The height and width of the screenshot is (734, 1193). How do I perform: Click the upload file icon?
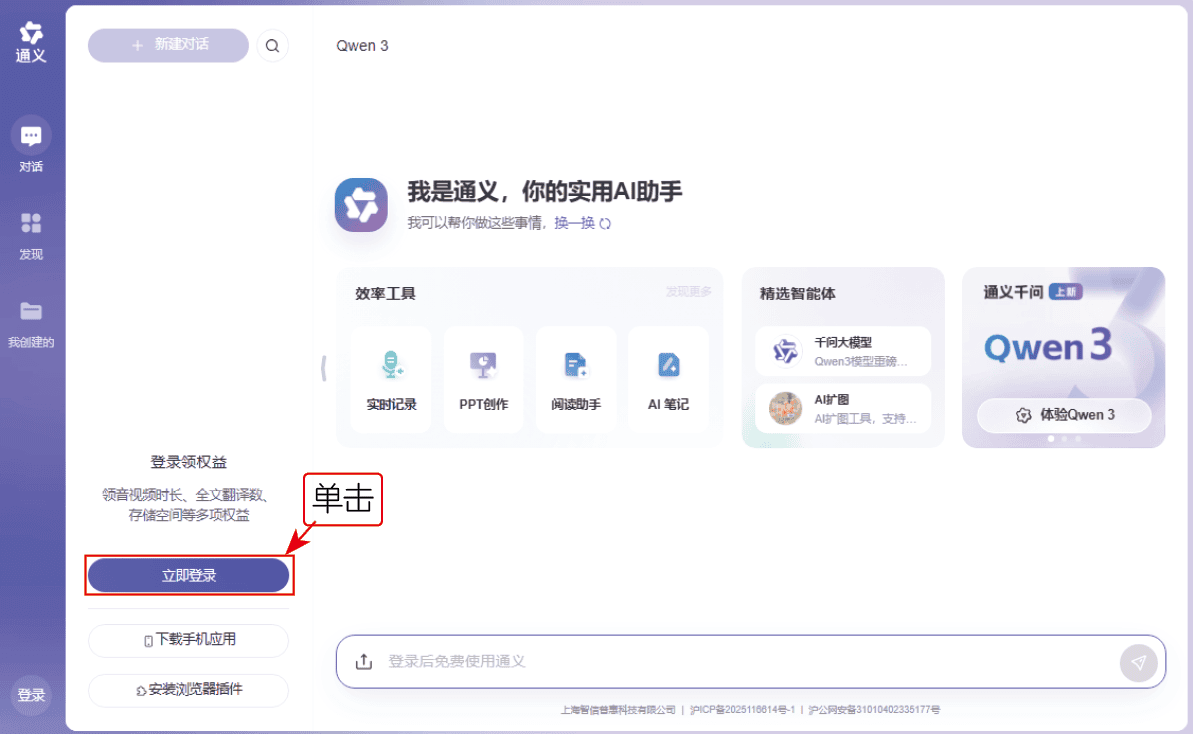point(364,662)
